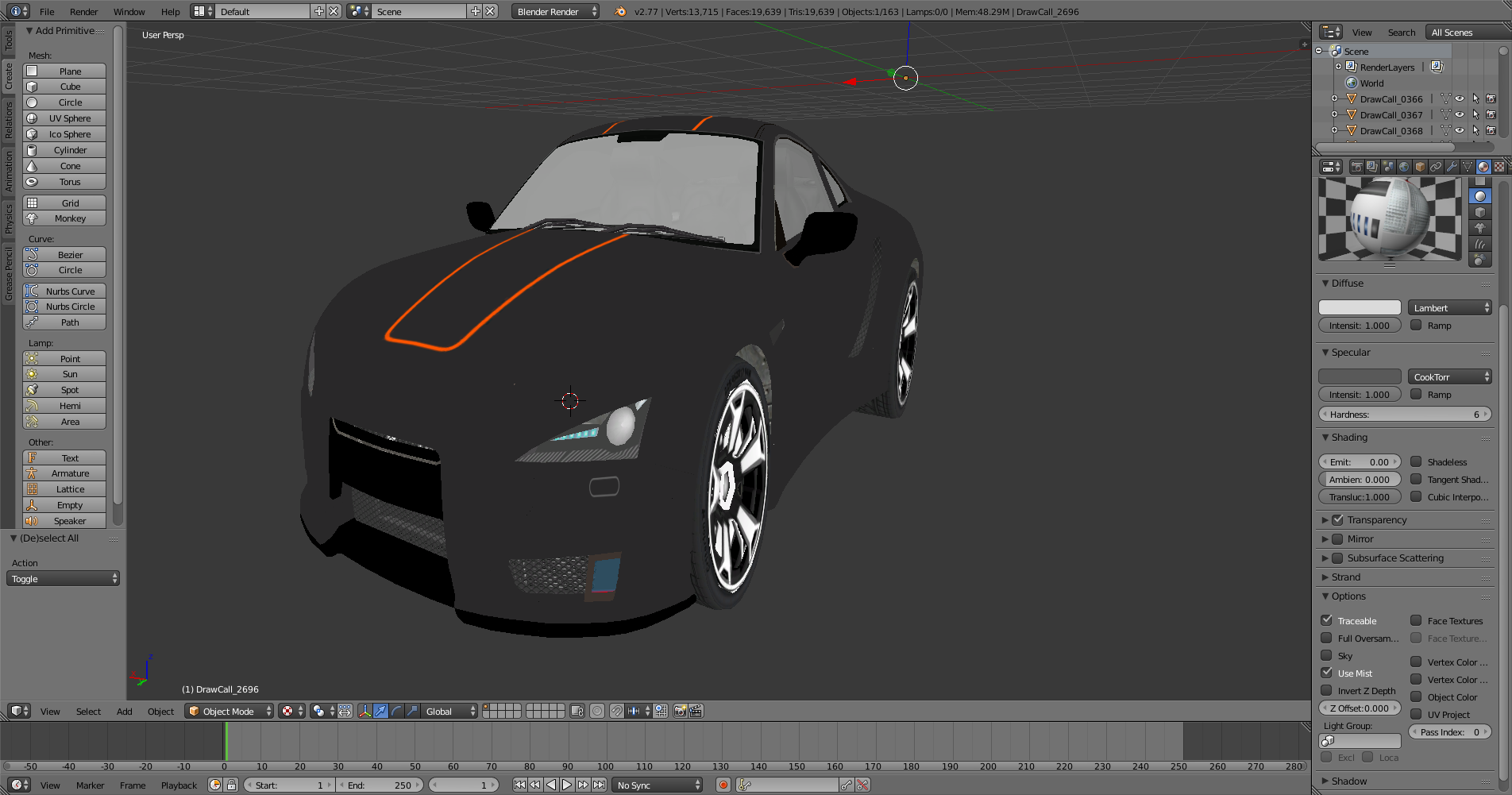Open the Window menu

coord(129,11)
